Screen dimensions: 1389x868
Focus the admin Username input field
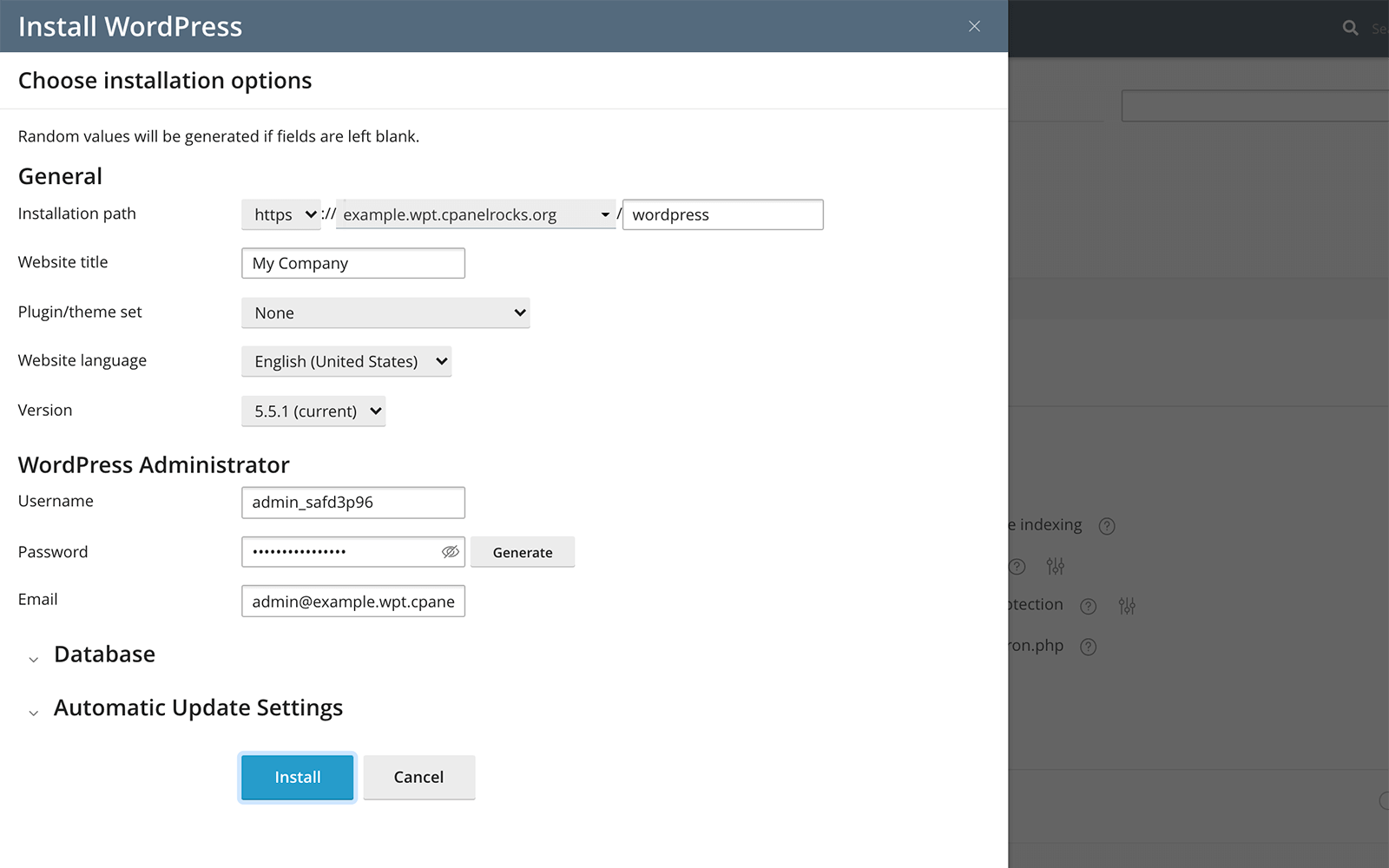pos(353,503)
